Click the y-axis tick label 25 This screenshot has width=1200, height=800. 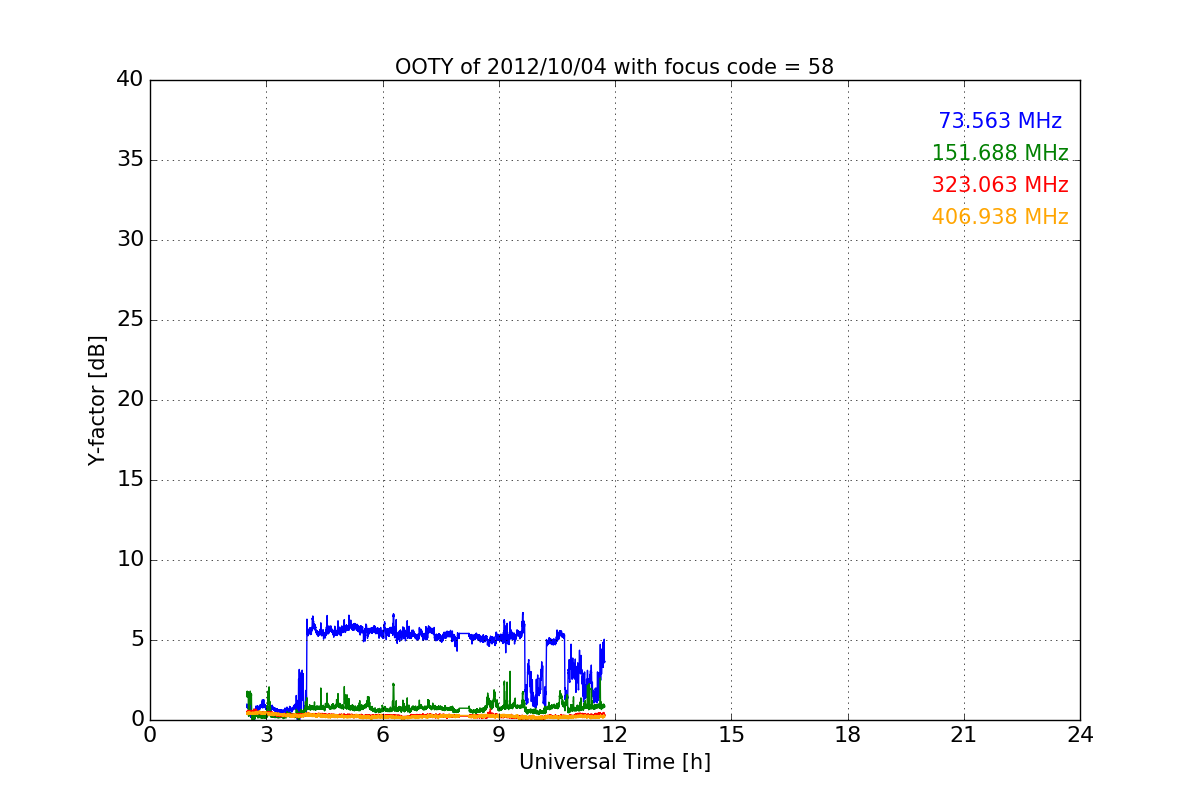(130, 320)
